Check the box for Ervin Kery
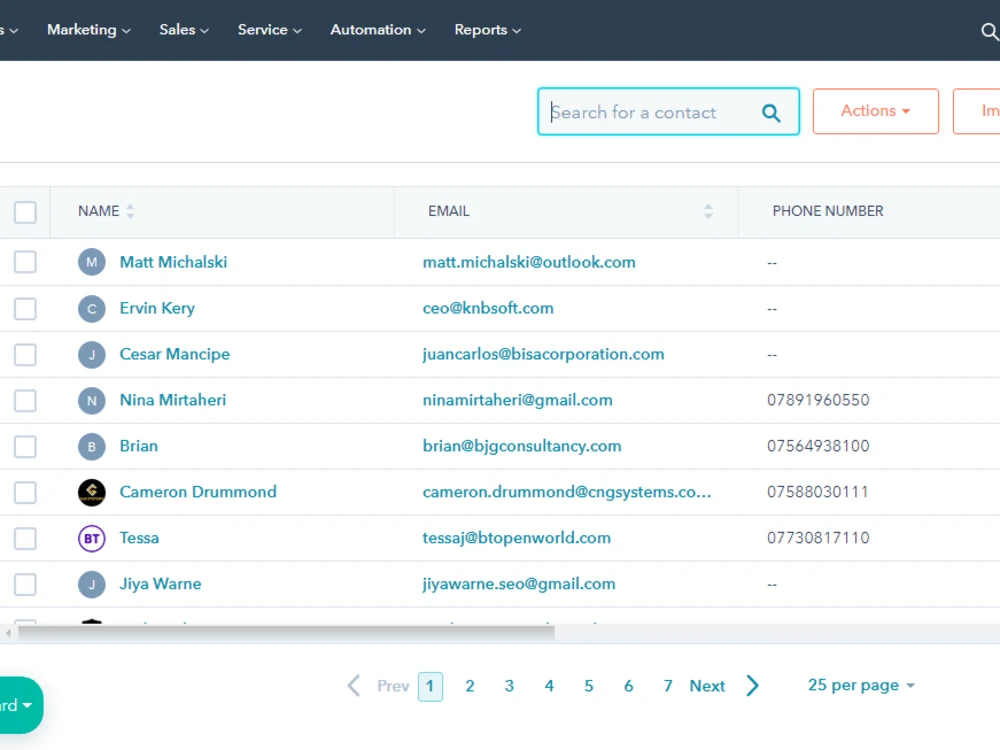Viewport: 1000px width, 750px height. pos(26,309)
